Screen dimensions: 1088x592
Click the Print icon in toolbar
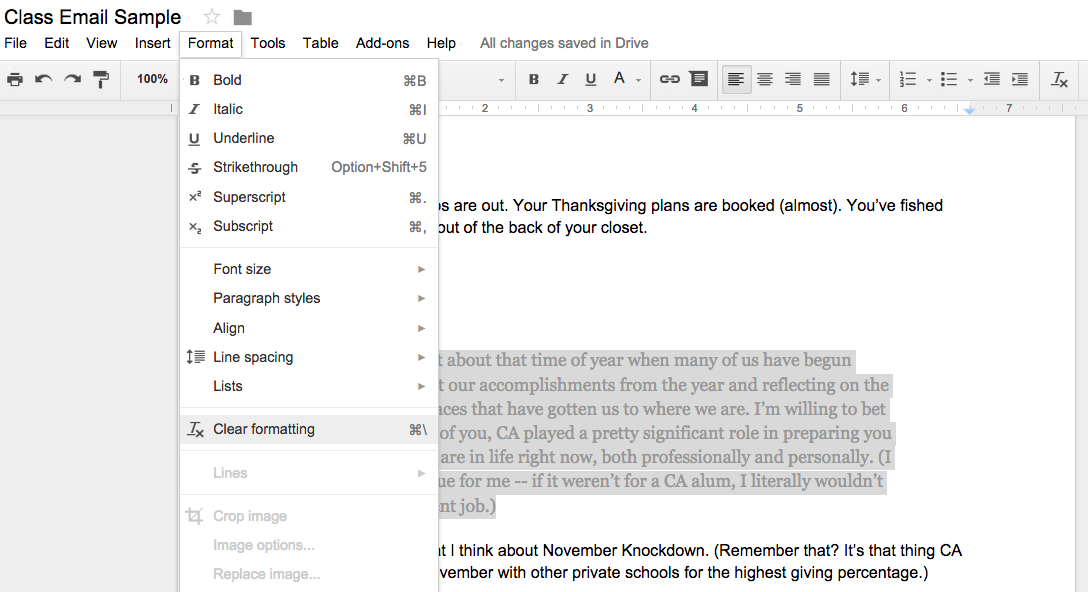coord(15,79)
